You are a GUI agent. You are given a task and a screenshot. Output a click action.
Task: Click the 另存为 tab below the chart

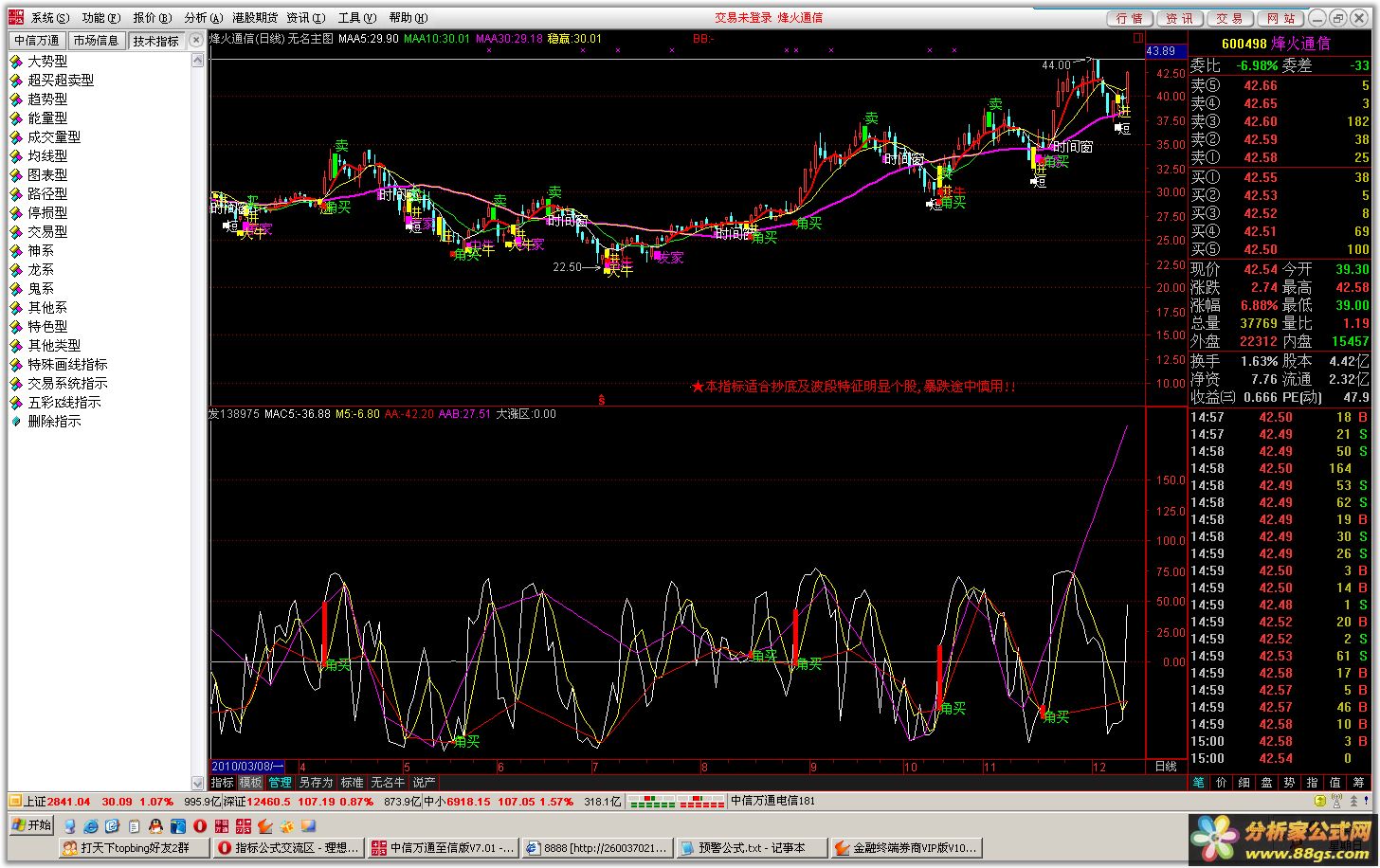coord(316,783)
